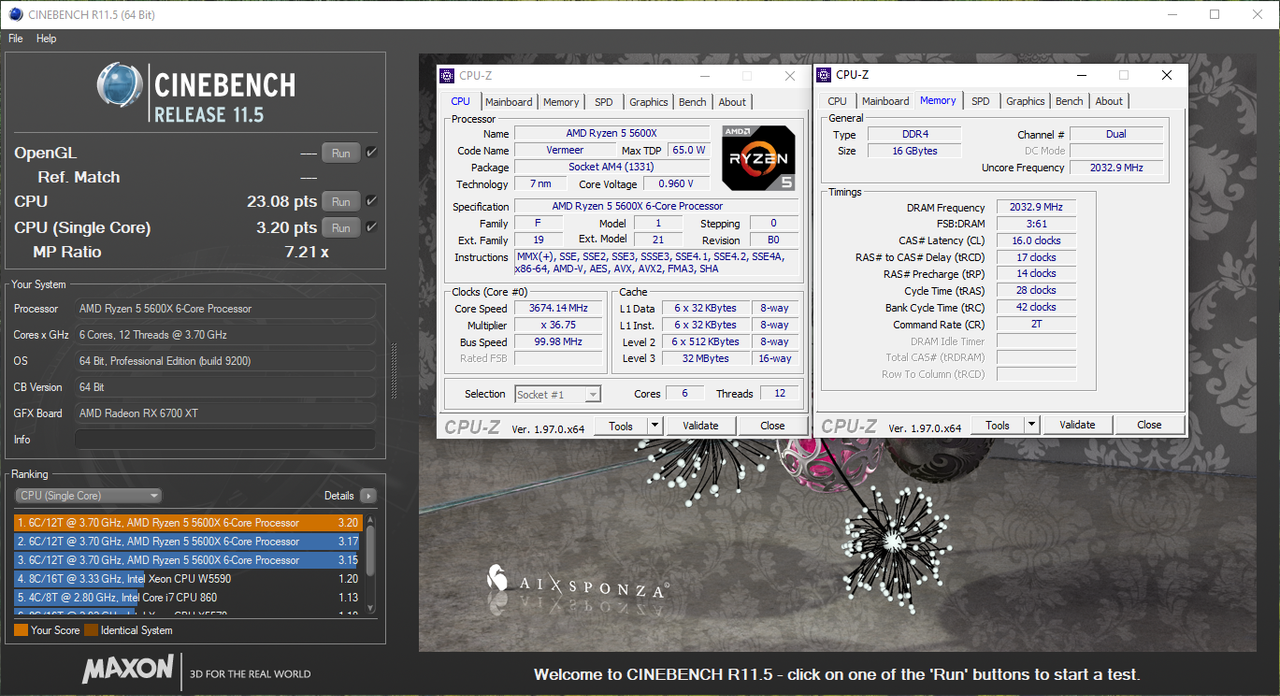Switch to Bench tab in left CPU-Z

pos(692,102)
